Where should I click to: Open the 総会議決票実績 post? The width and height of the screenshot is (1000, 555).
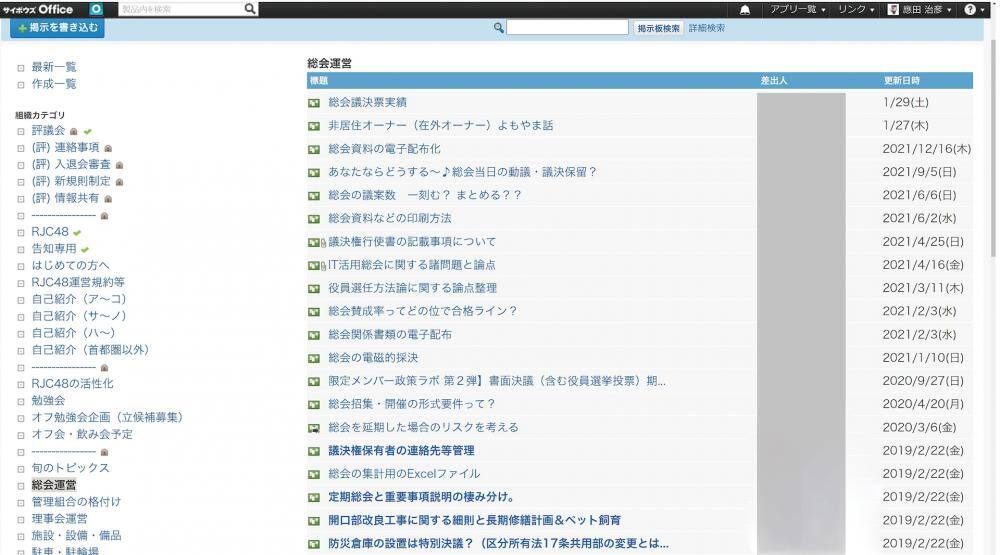[x=367, y=102]
